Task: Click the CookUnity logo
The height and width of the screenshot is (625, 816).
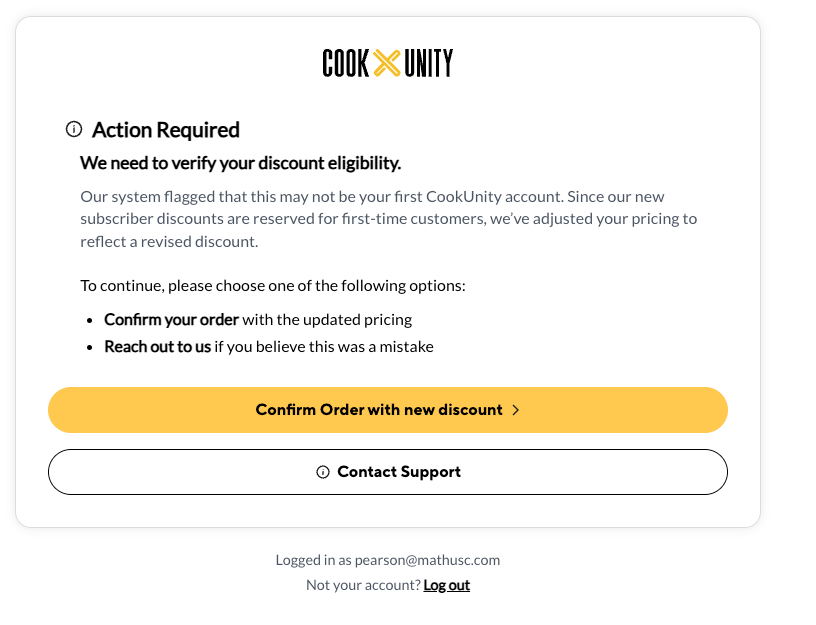Action: coord(387,64)
